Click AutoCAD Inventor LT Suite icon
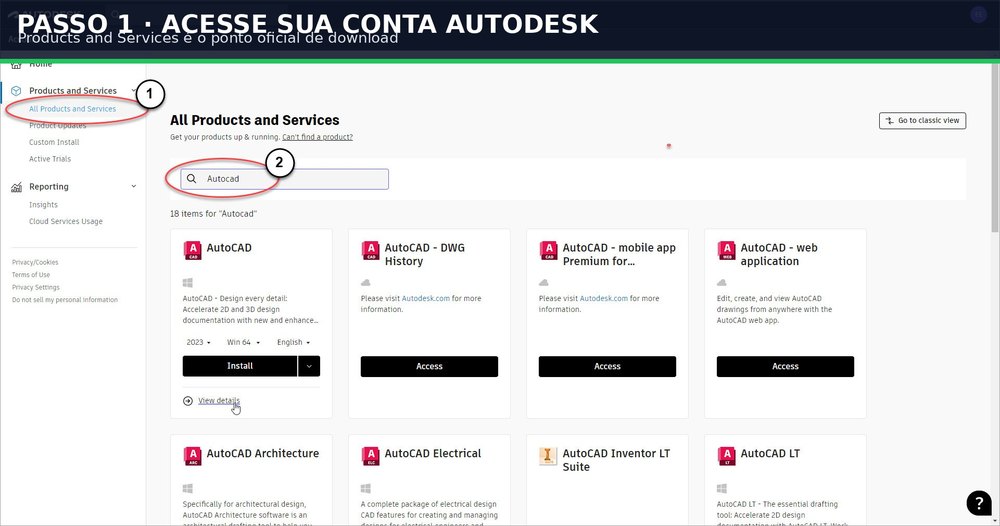 click(x=548, y=456)
